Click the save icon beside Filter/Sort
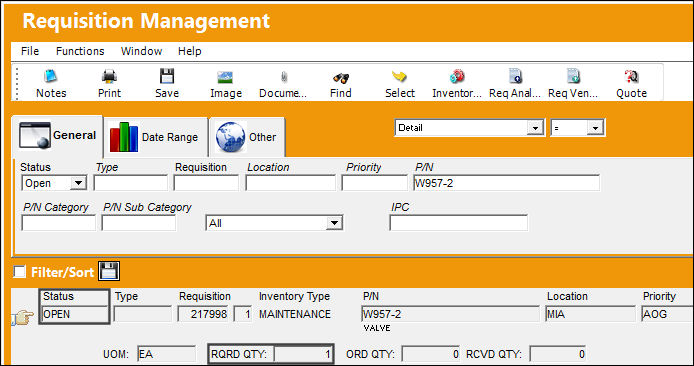 [x=109, y=271]
